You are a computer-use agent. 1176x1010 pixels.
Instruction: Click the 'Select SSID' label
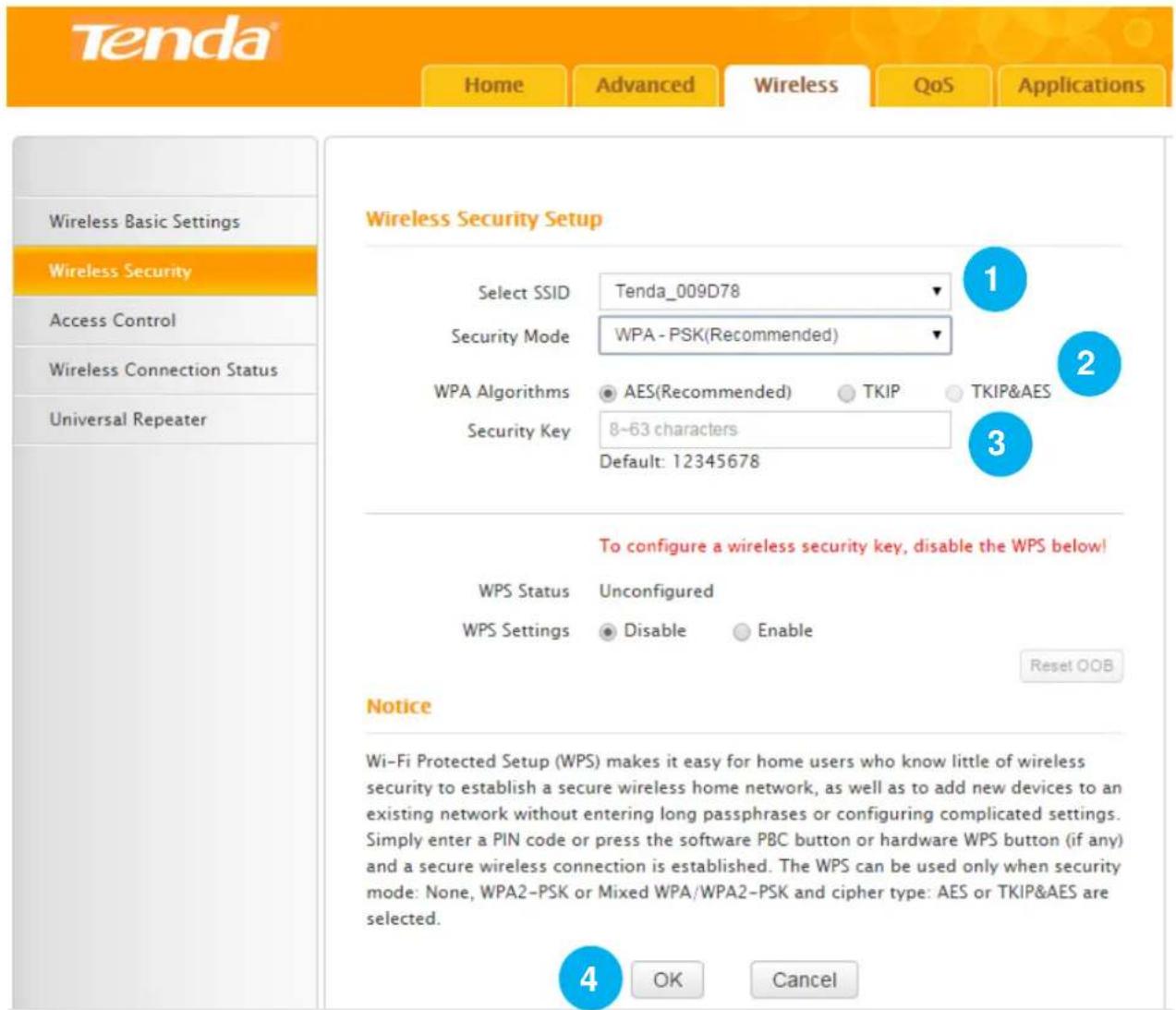point(524,293)
